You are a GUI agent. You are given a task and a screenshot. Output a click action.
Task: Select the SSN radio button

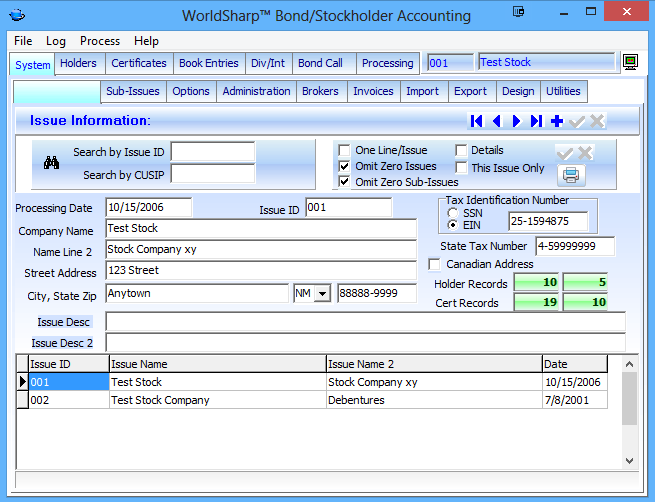pyautogui.click(x=454, y=213)
